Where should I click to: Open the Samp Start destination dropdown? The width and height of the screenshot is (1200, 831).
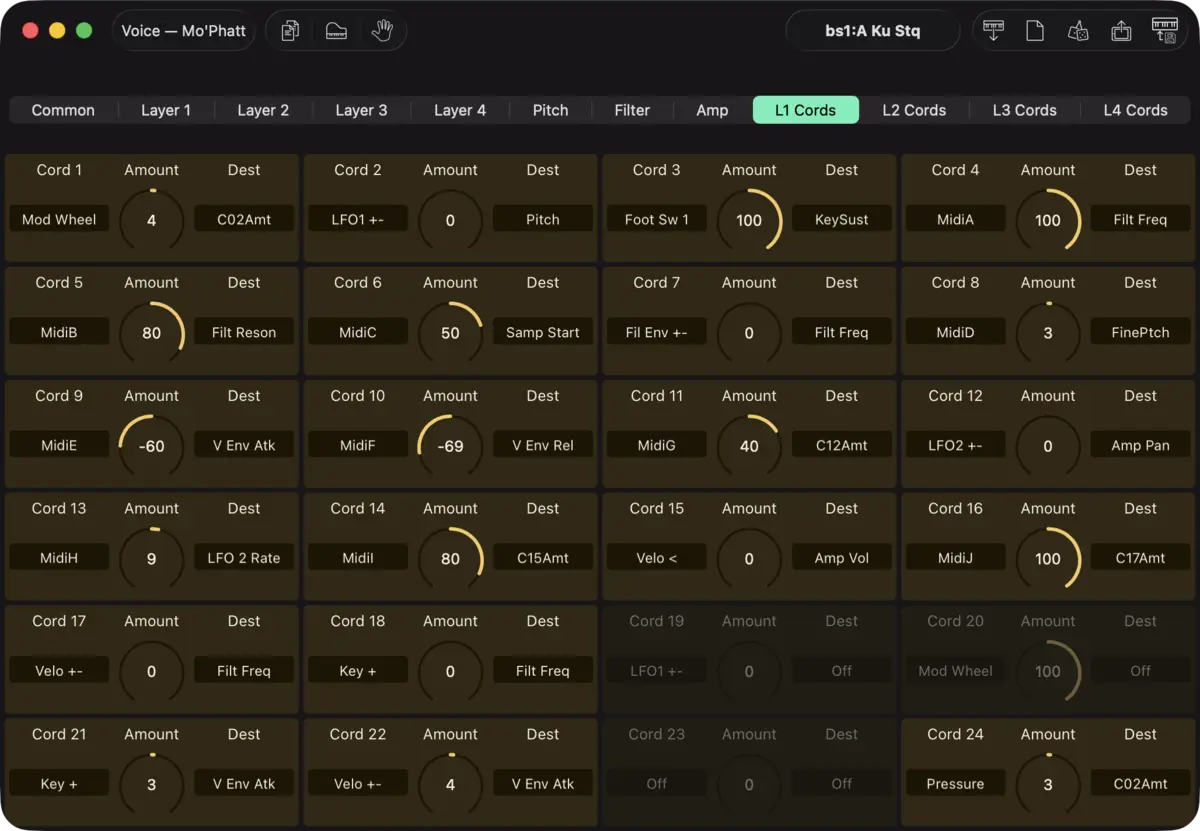click(543, 332)
